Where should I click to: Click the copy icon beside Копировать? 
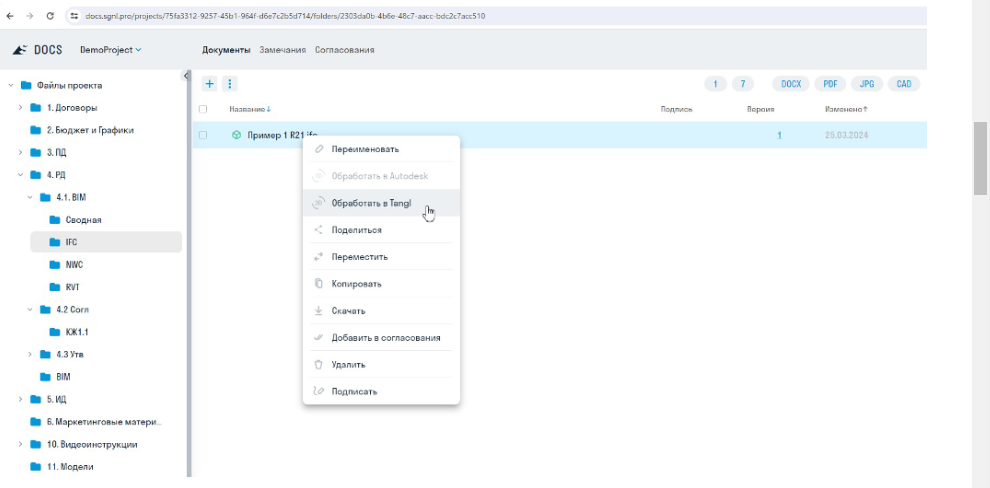(318, 284)
